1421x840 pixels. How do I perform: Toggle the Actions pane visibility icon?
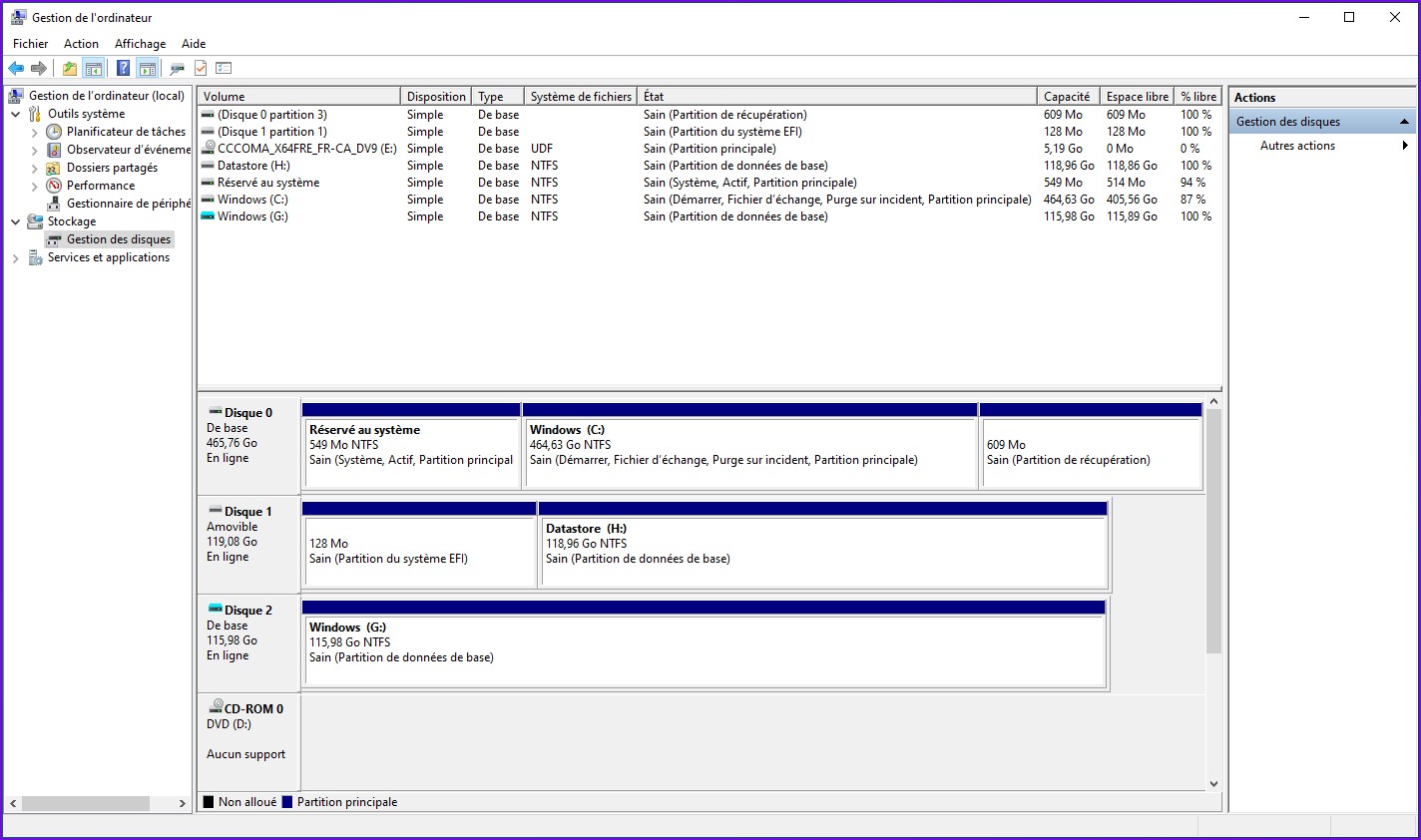tap(147, 68)
